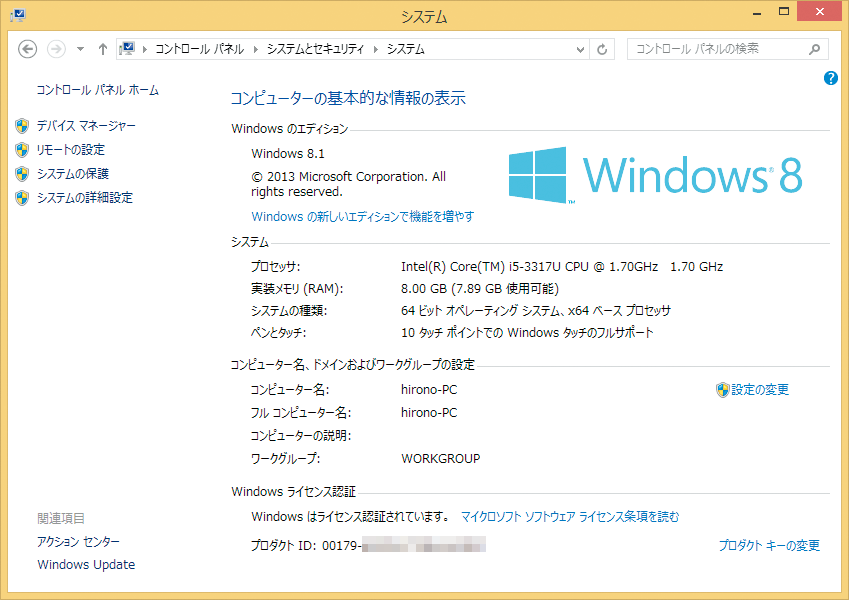Viewport: 849px width, 600px height.
Task: Click the computer icon in address bar
Action: click(127, 49)
